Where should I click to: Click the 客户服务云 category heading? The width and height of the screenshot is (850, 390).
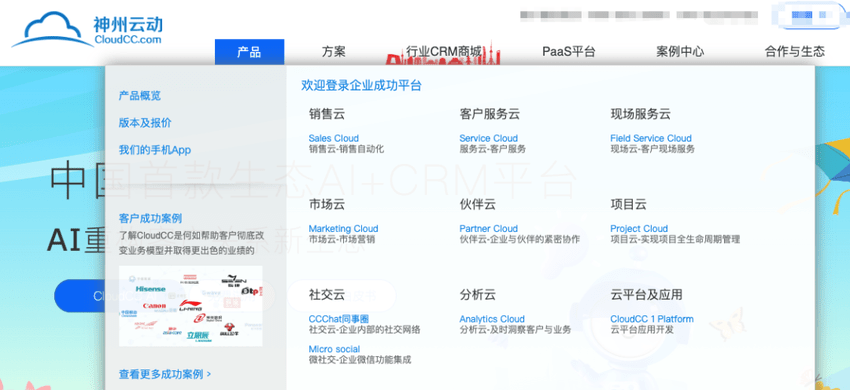[490, 114]
